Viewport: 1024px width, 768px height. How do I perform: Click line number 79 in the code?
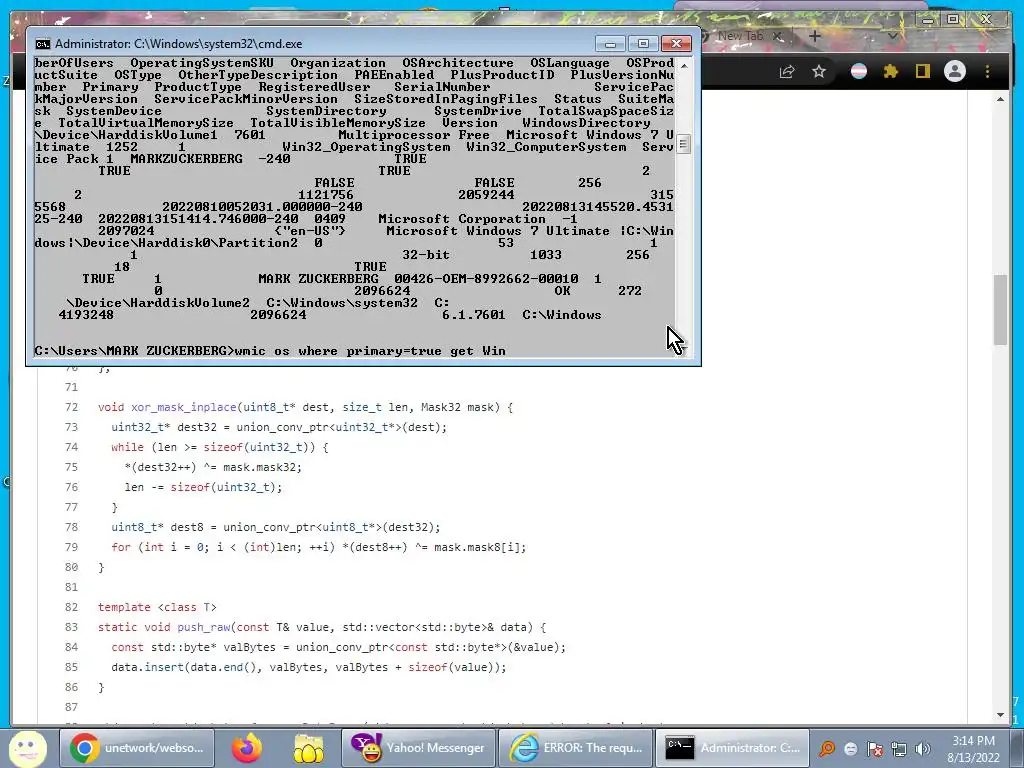tap(71, 547)
